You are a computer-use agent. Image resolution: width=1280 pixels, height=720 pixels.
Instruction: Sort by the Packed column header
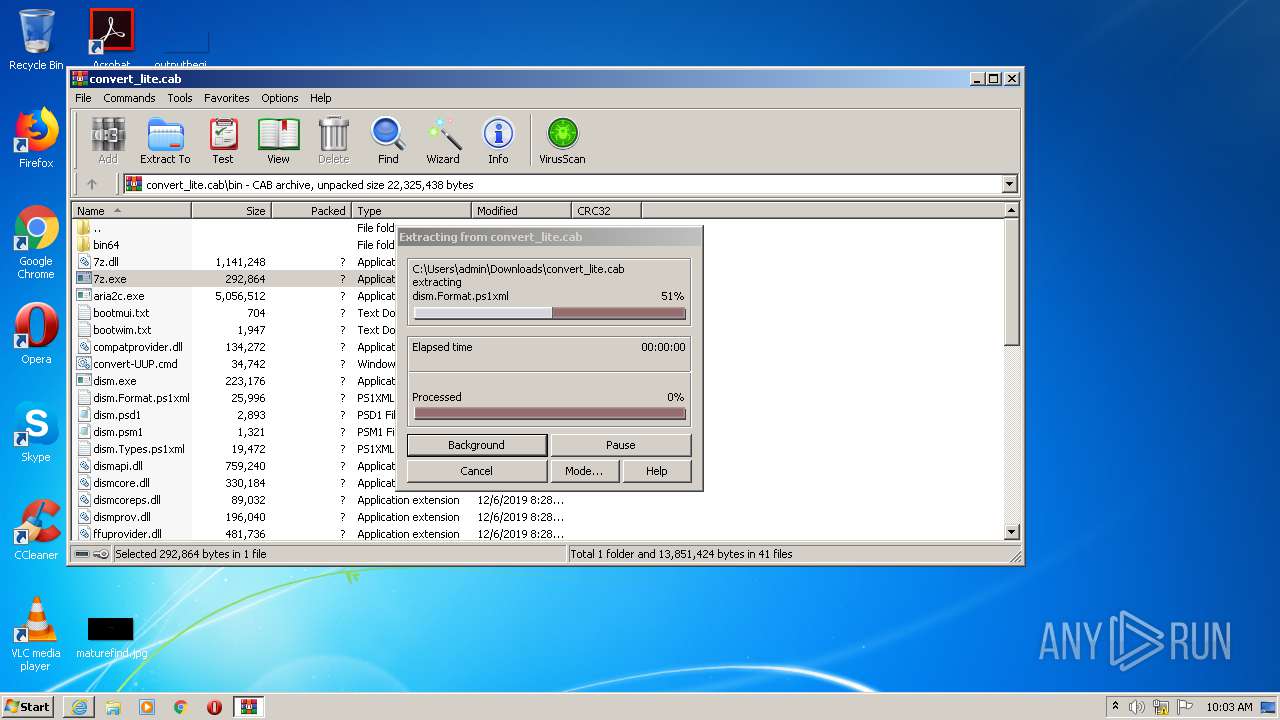(x=311, y=211)
